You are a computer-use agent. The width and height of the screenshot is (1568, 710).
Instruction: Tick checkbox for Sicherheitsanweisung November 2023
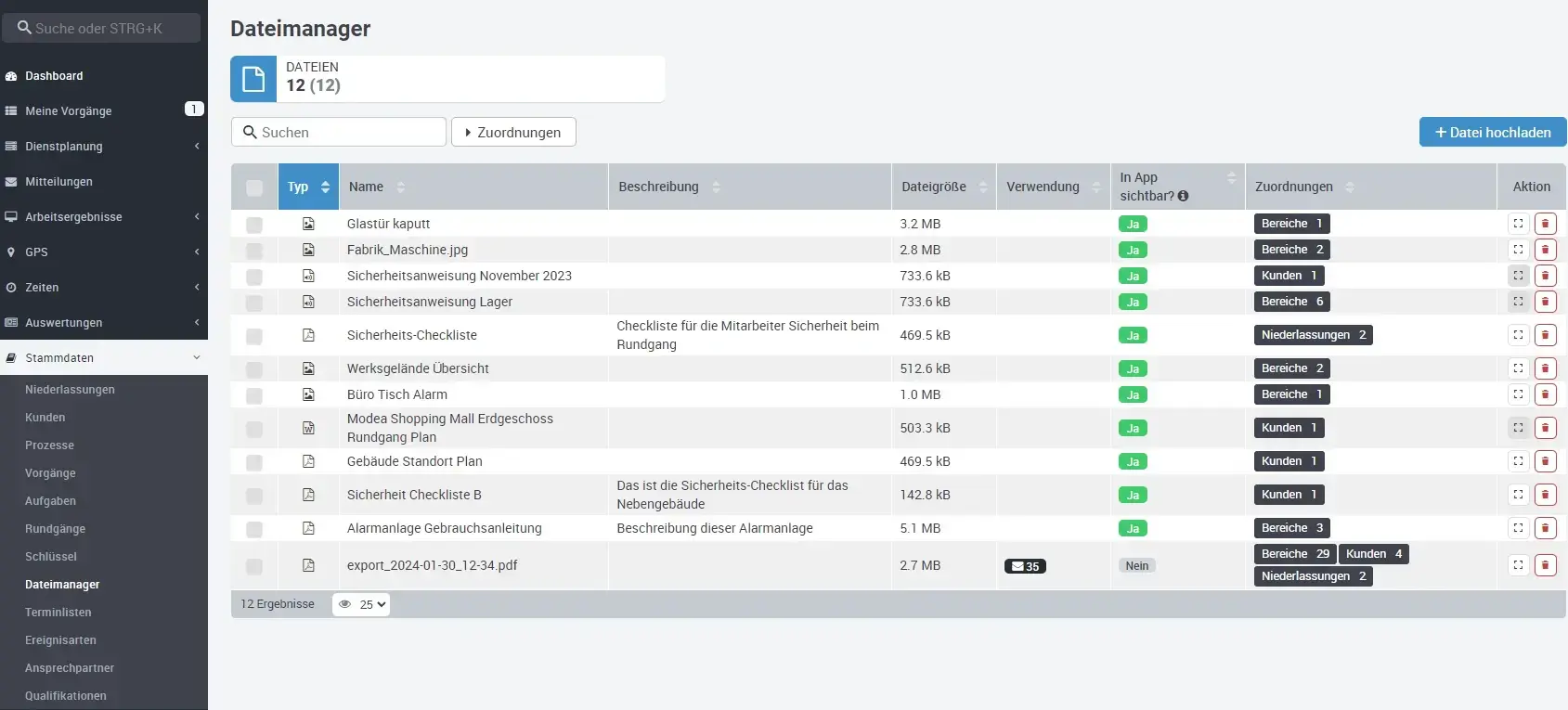click(254, 277)
